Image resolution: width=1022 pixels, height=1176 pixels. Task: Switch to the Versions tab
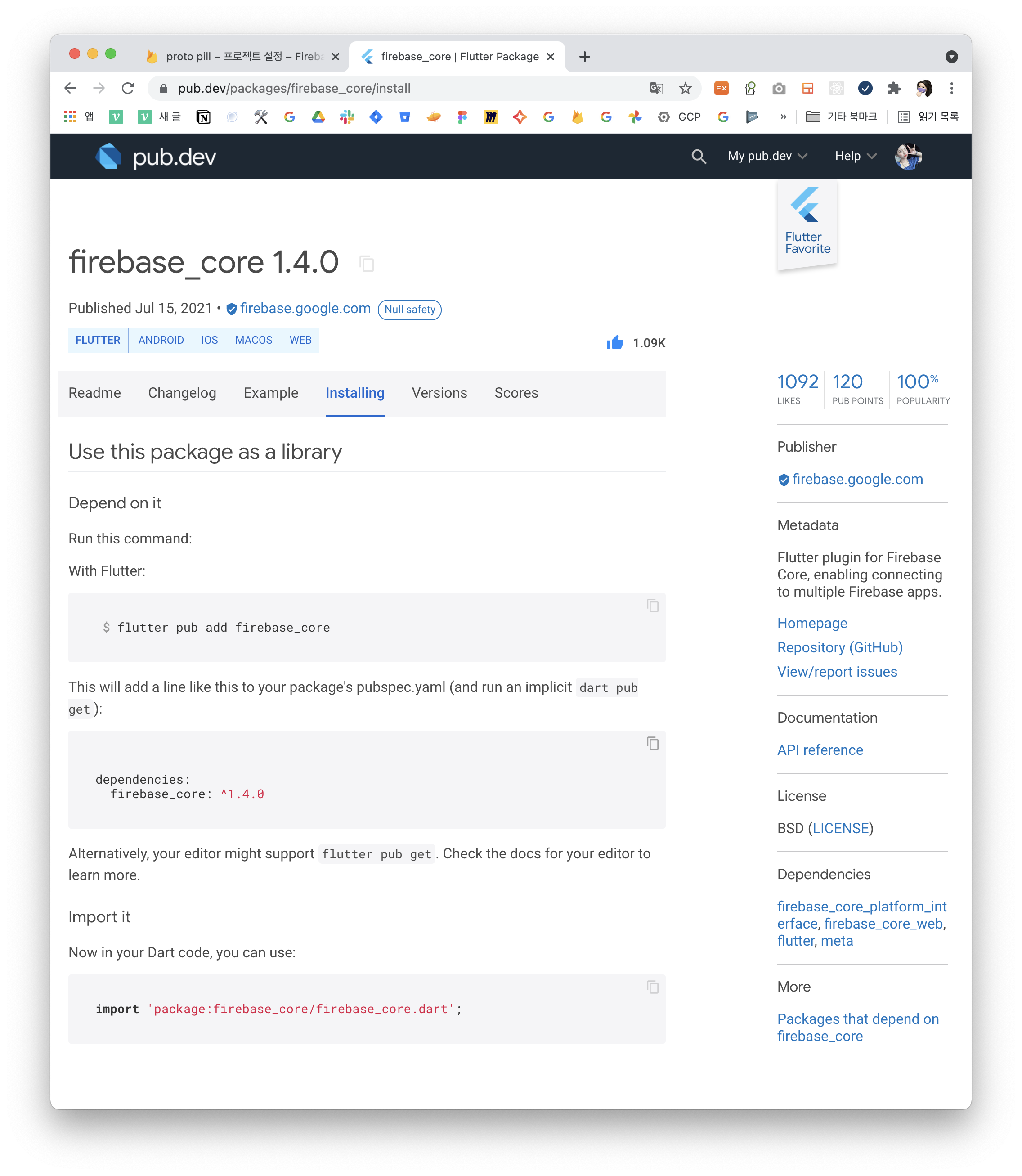point(439,393)
